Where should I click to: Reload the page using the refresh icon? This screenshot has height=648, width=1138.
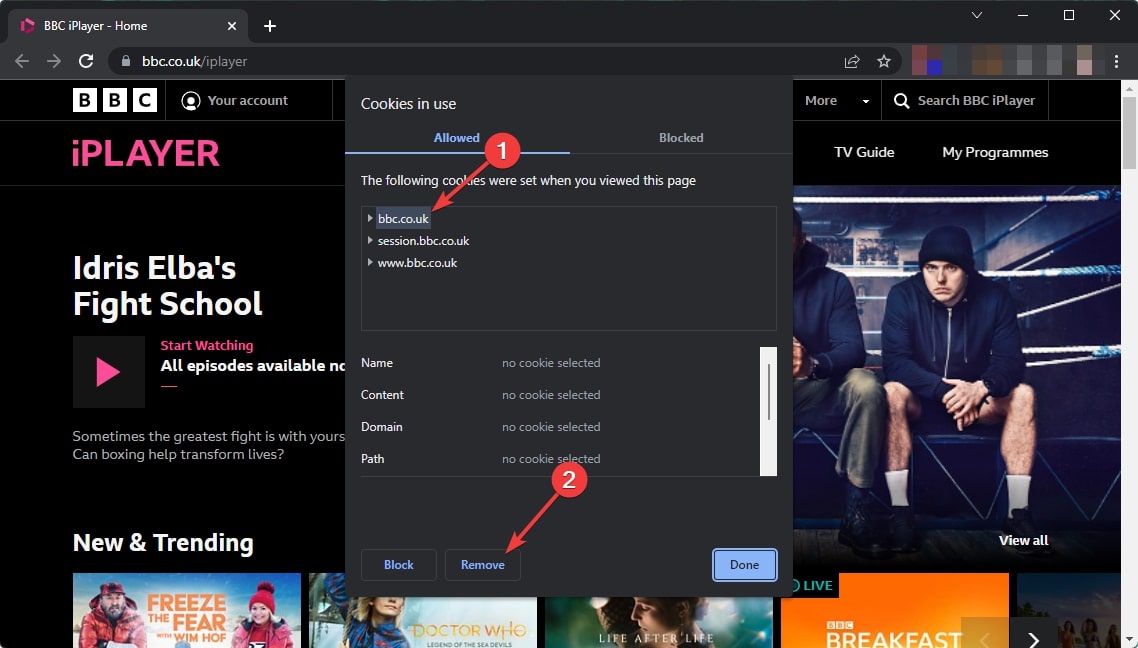[x=86, y=61]
